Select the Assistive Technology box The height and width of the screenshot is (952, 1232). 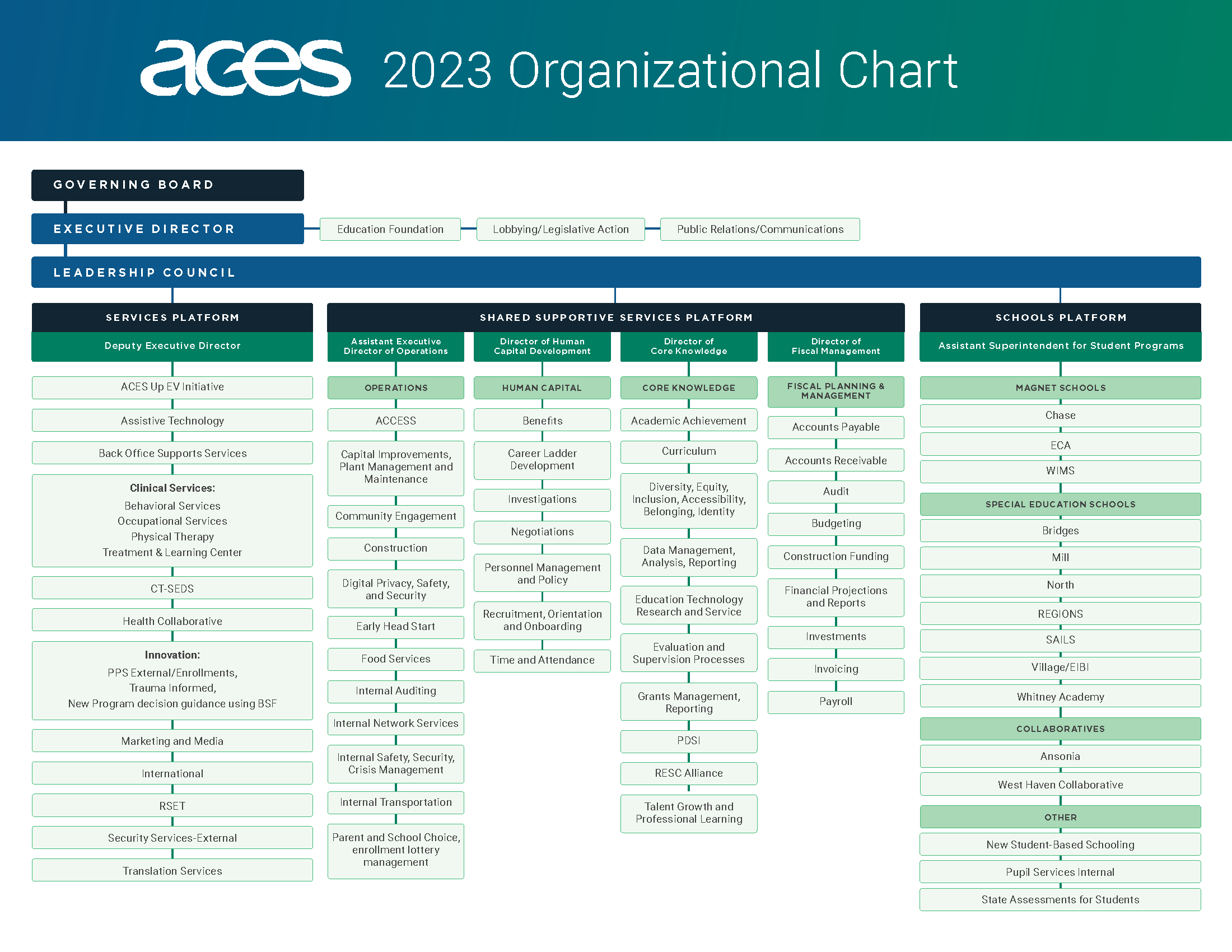[x=172, y=420]
